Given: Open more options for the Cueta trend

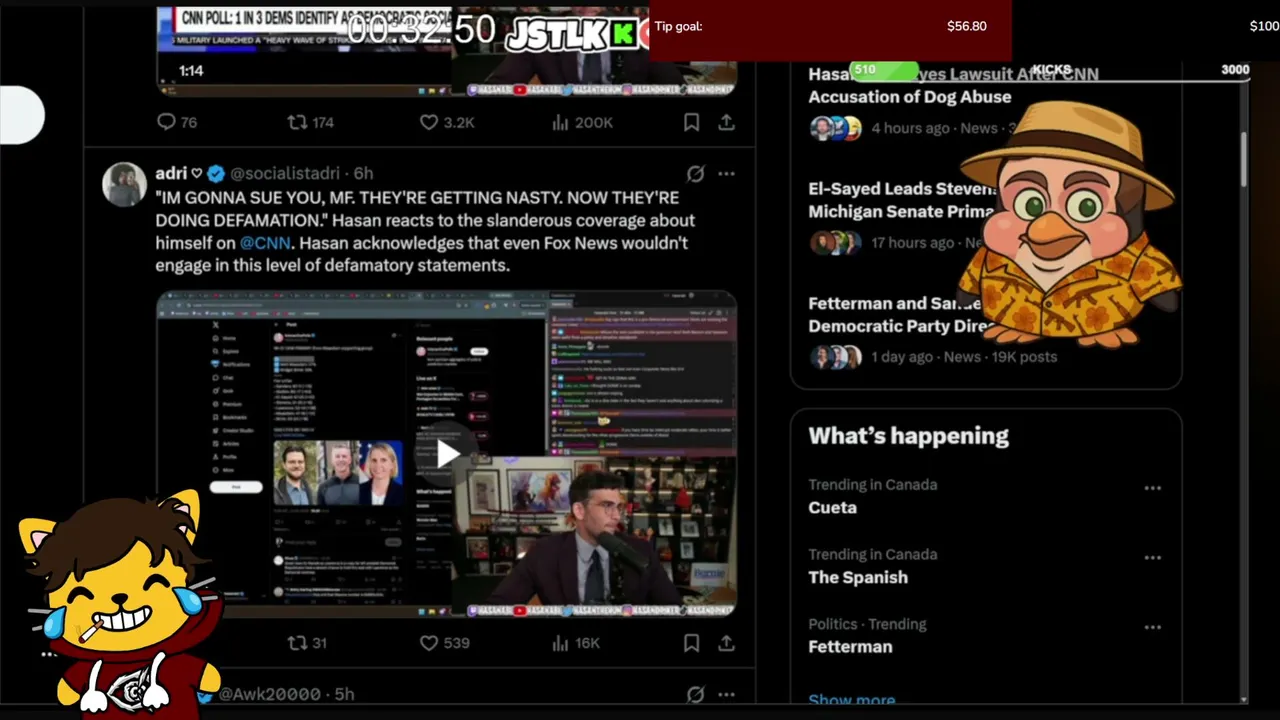Looking at the screenshot, I should (1153, 488).
